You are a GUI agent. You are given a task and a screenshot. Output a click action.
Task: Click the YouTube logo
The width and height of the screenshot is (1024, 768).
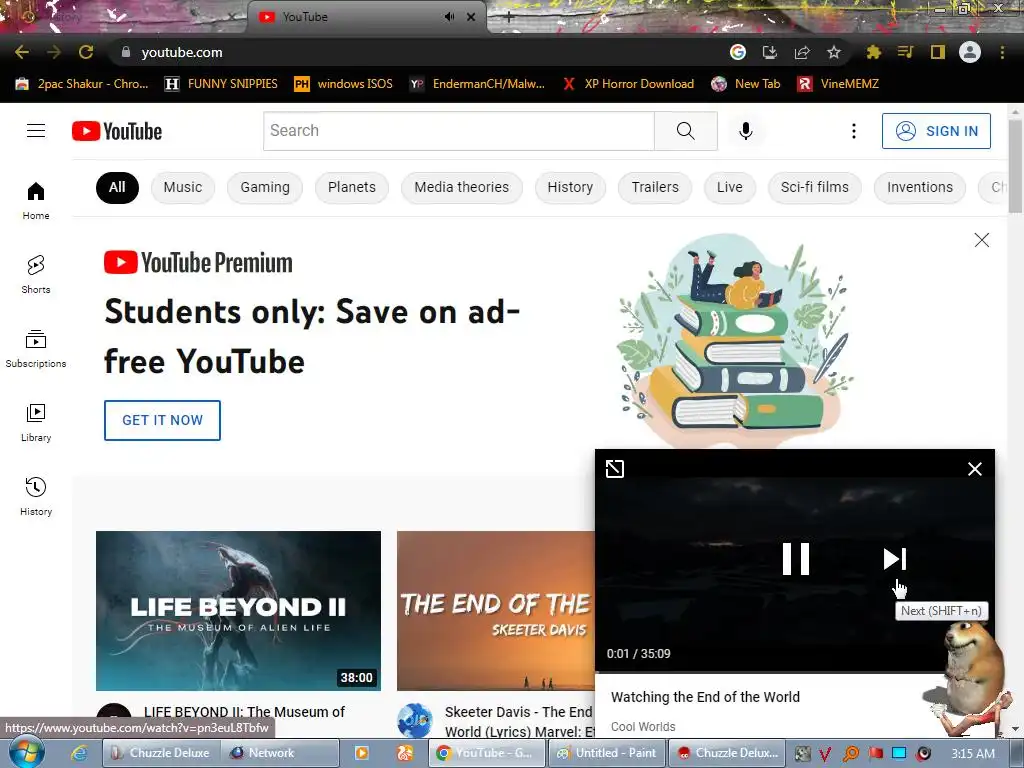pos(117,131)
